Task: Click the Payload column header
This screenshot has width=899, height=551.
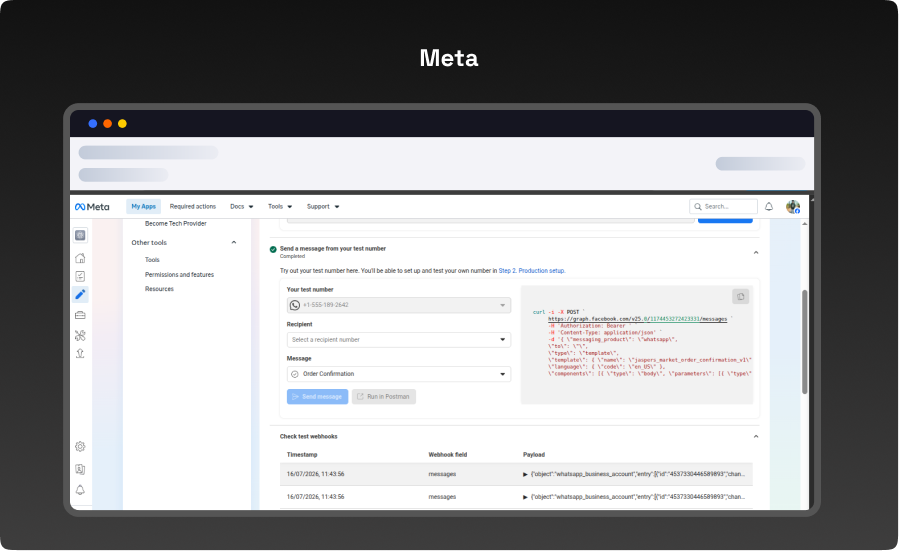Action: 534,455
